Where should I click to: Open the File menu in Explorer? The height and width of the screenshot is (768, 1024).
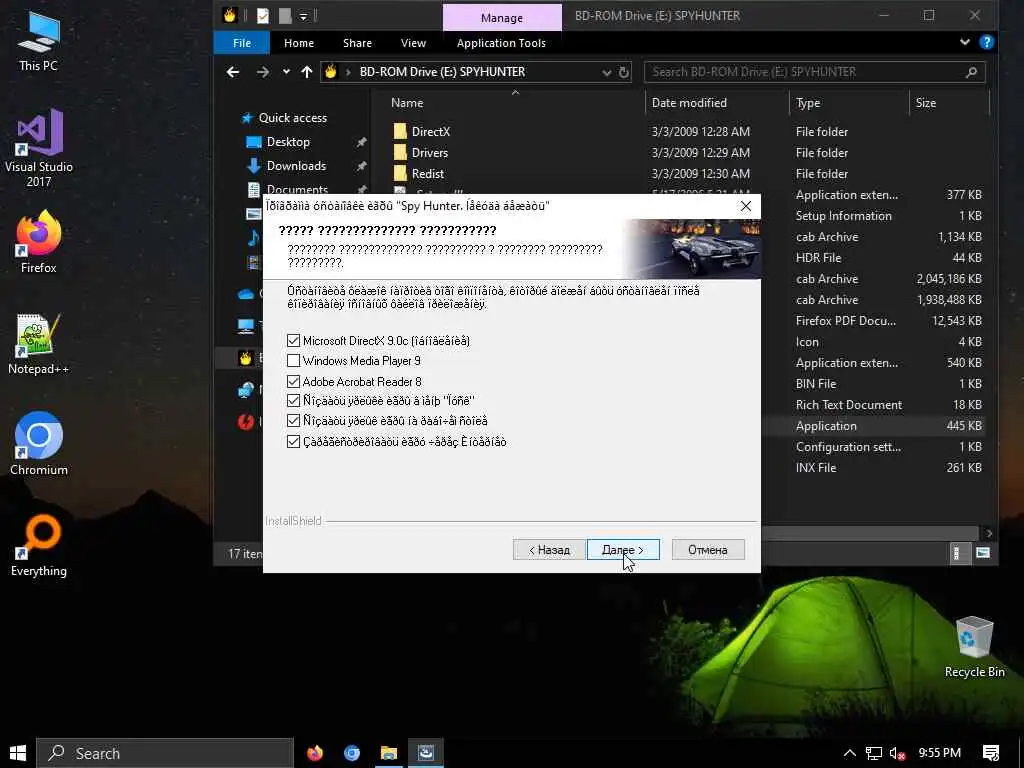click(x=242, y=43)
